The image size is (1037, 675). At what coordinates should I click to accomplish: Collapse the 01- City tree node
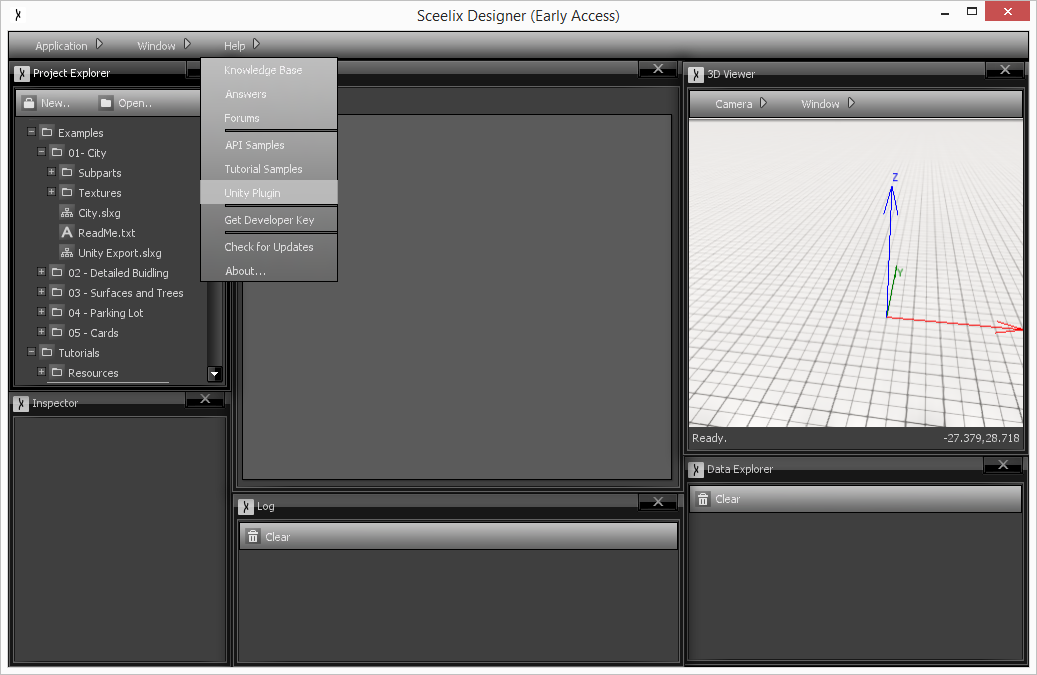point(41,151)
